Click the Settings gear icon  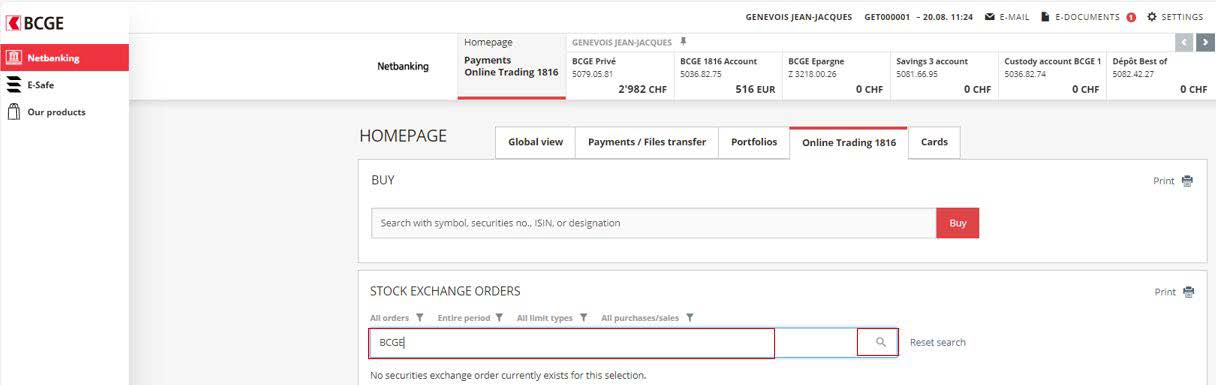1152,17
